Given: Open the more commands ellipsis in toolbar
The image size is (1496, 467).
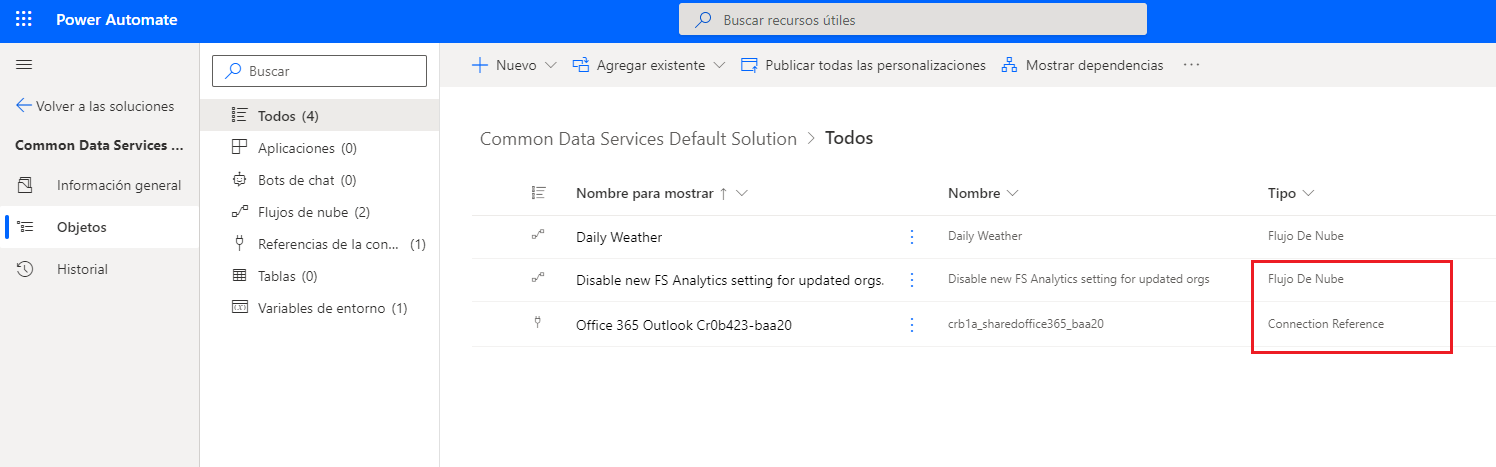Looking at the screenshot, I should (1190, 65).
